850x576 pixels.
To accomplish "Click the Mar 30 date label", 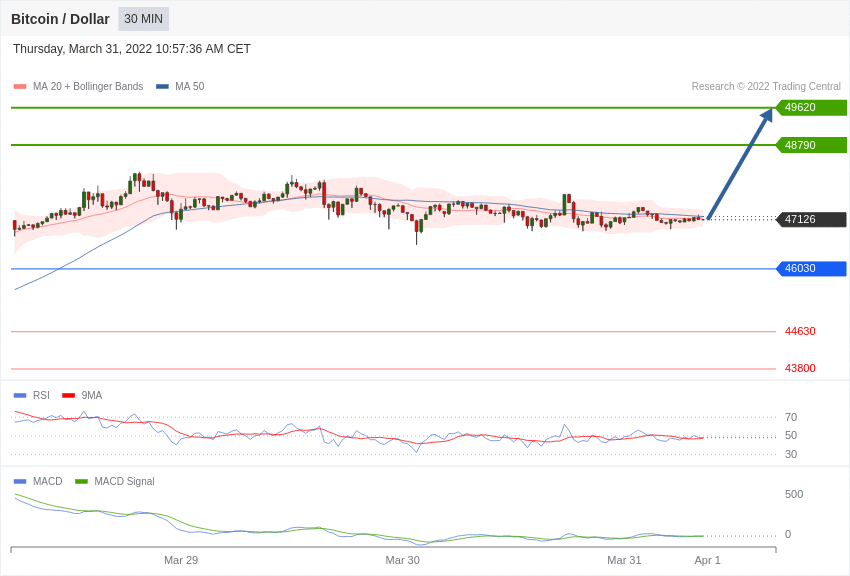I will (402, 560).
